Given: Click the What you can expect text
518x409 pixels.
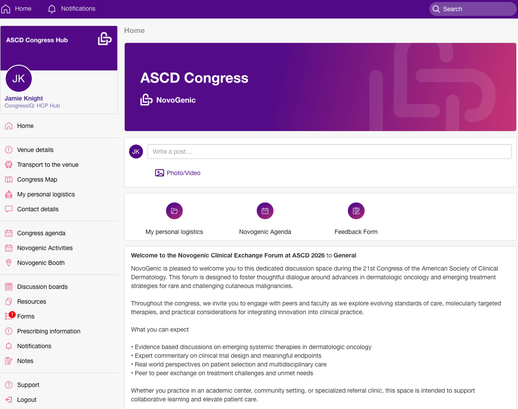Looking at the screenshot, I should click(160, 330).
